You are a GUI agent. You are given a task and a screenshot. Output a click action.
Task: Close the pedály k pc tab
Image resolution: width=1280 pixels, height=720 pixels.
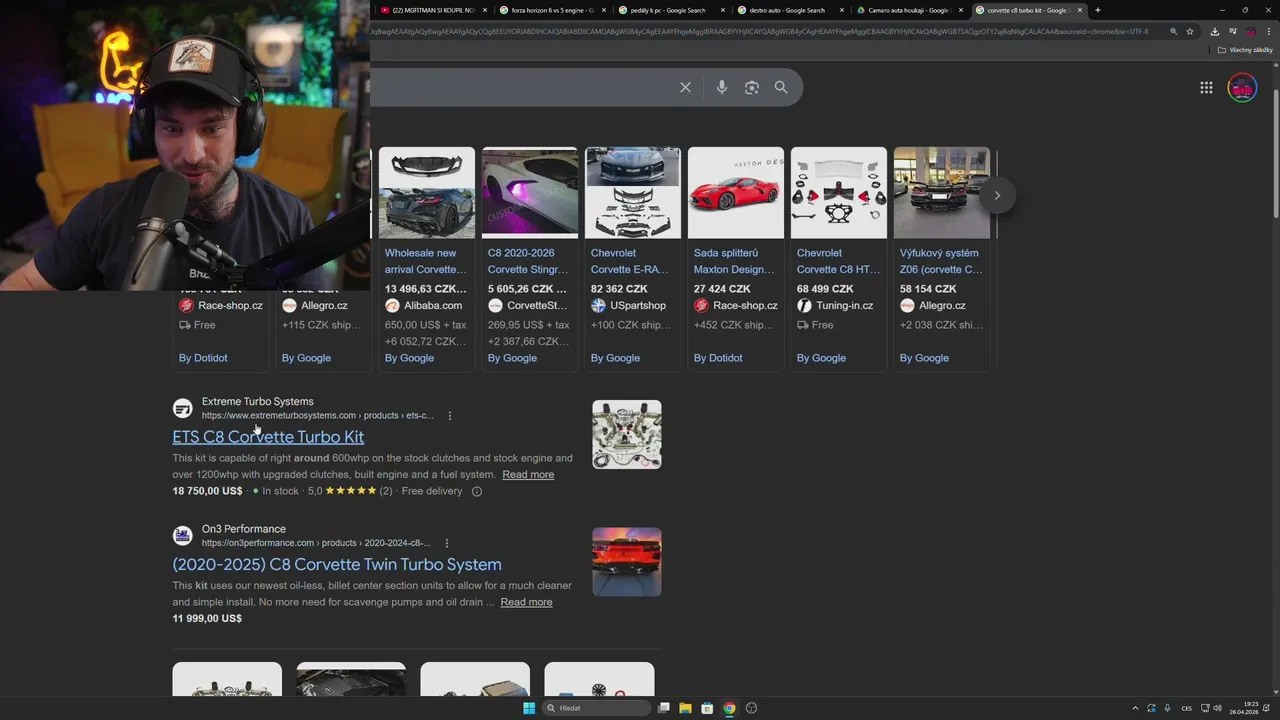tap(722, 10)
